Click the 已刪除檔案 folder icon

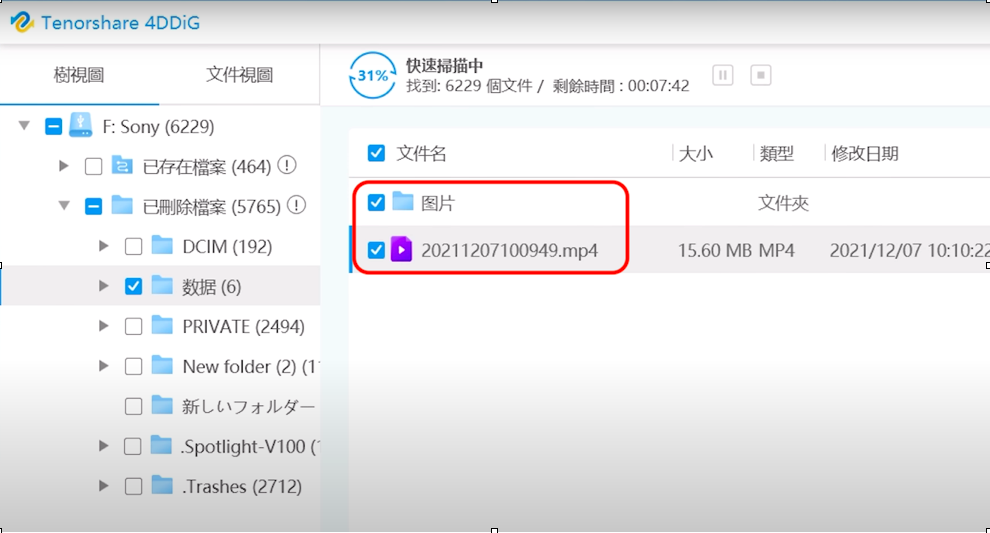click(122, 205)
